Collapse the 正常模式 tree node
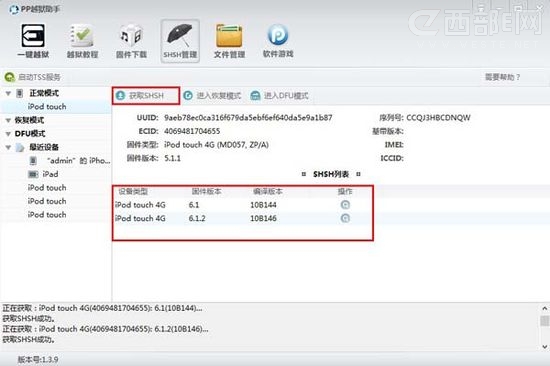Screen dimensions: 550x366 click(8, 93)
